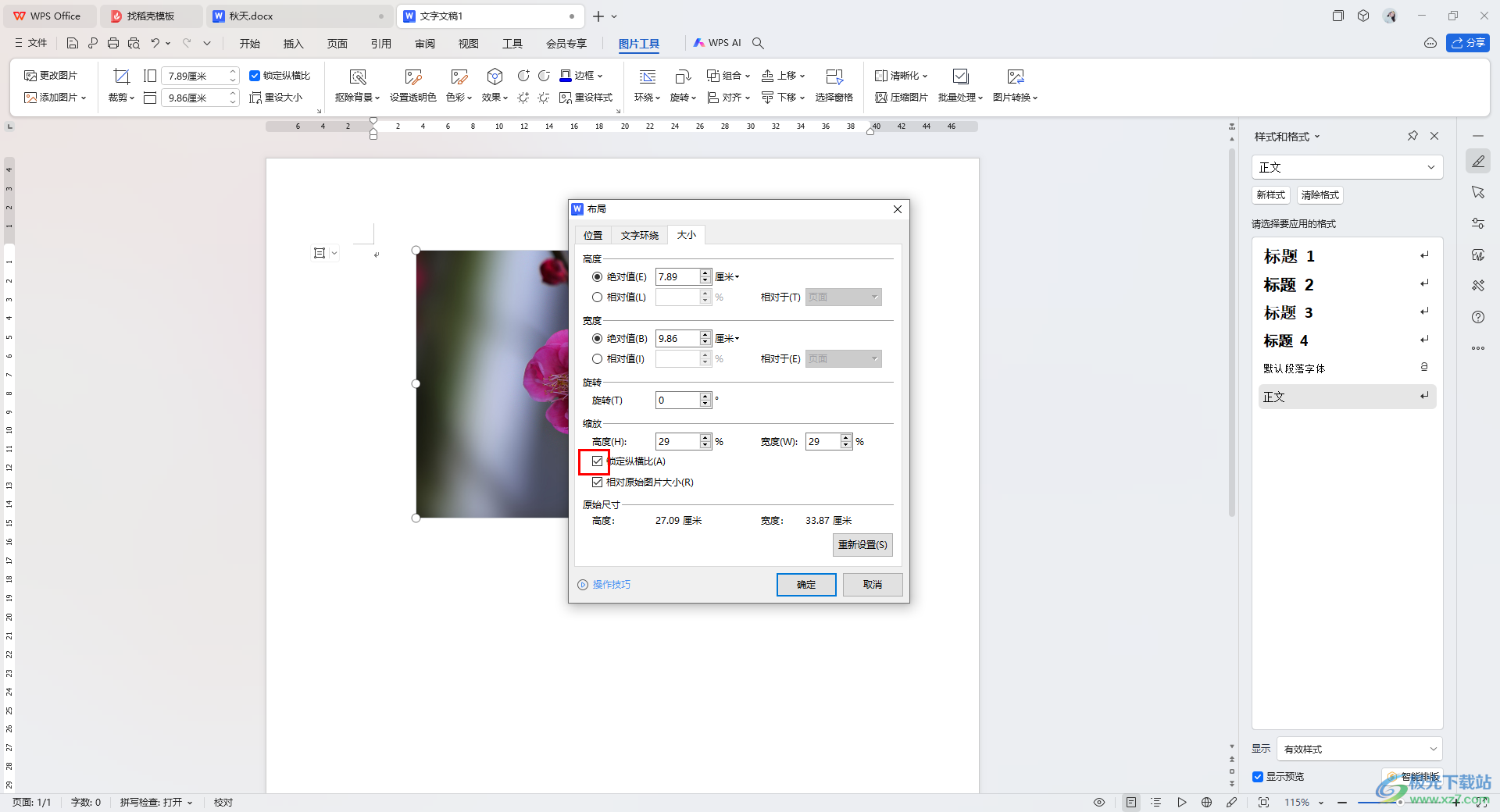The height and width of the screenshot is (812, 1500).
Task: Click the set transparent color (设置透明色) icon
Action: [412, 77]
